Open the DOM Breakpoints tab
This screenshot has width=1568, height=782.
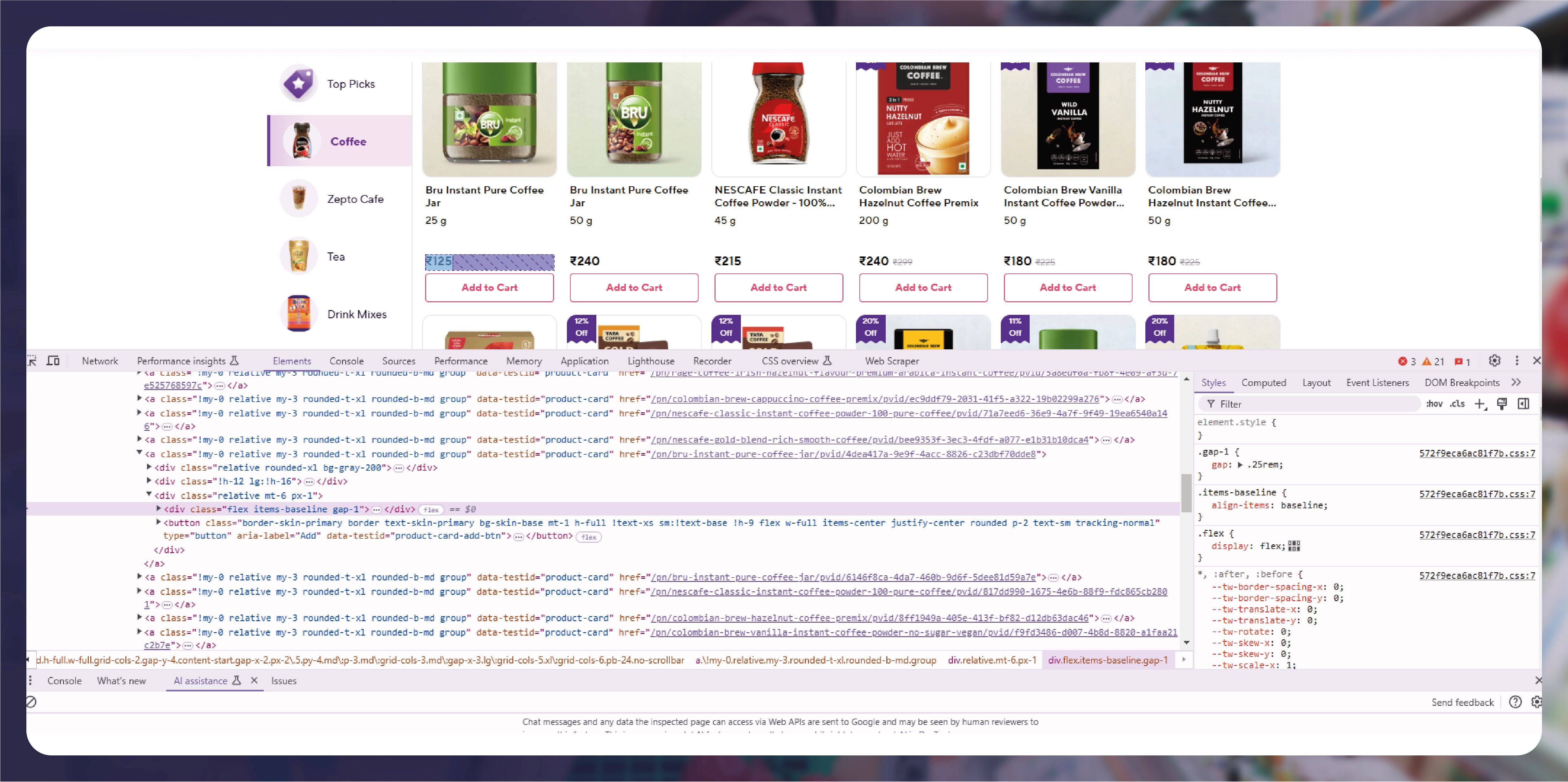[1461, 382]
